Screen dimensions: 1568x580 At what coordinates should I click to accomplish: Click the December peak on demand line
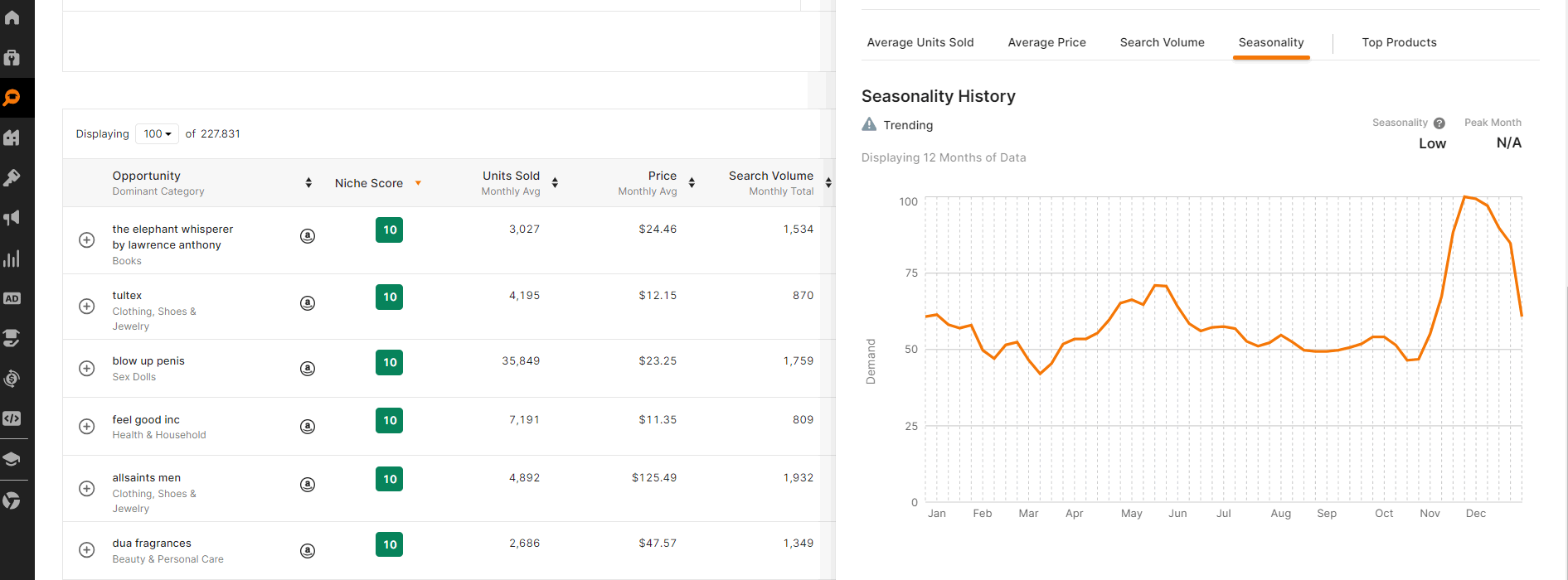1465,197
